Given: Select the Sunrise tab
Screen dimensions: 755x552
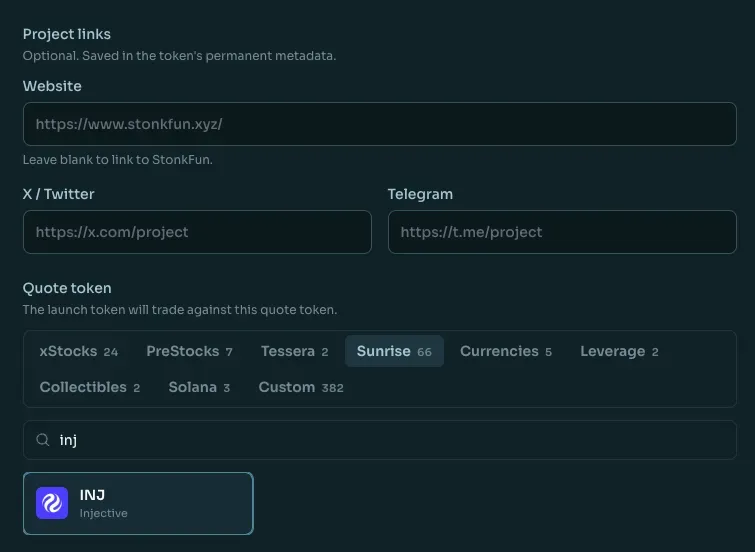Looking at the screenshot, I should 394,351.
